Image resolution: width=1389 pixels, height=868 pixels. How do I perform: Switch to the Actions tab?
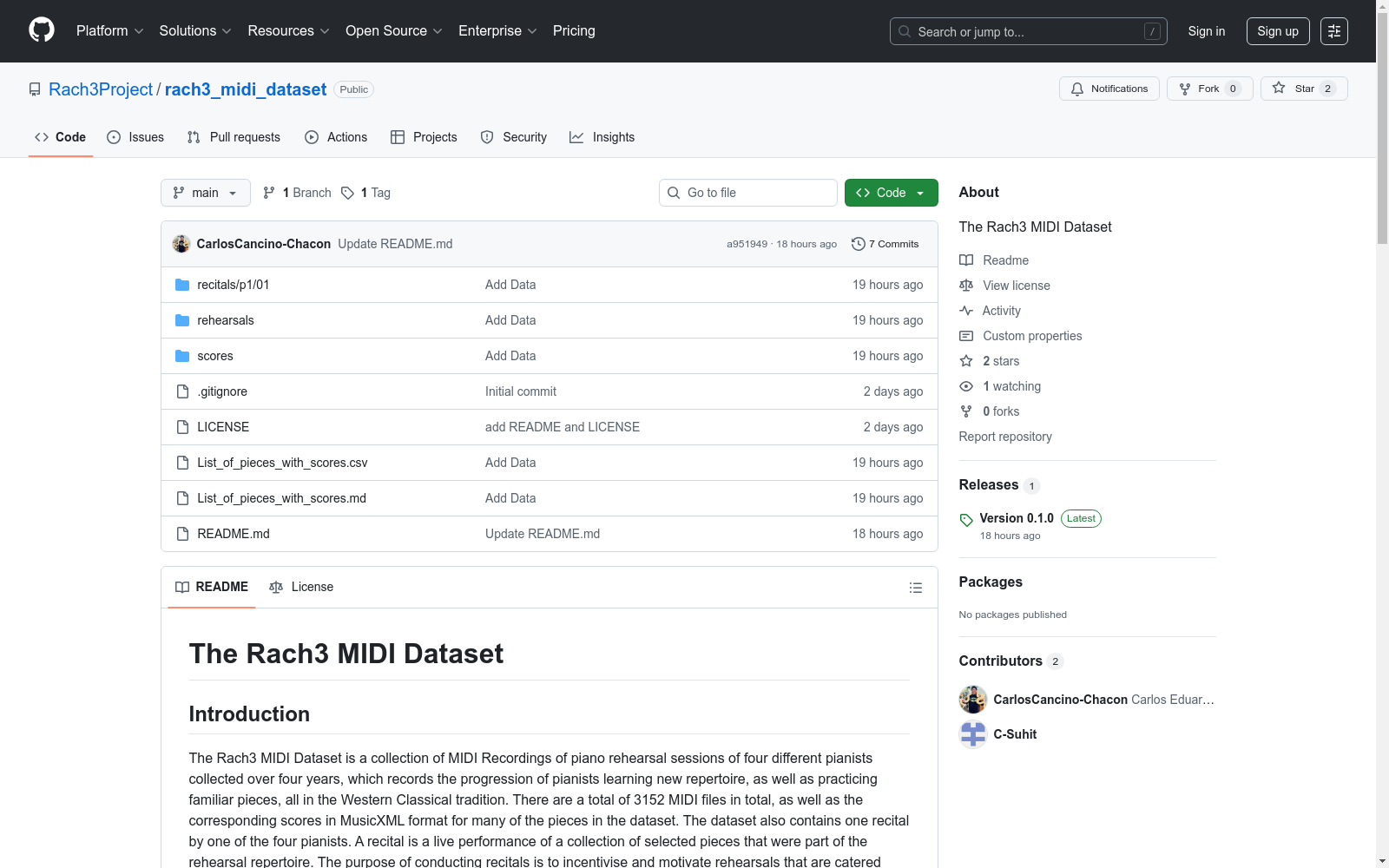tap(336, 137)
